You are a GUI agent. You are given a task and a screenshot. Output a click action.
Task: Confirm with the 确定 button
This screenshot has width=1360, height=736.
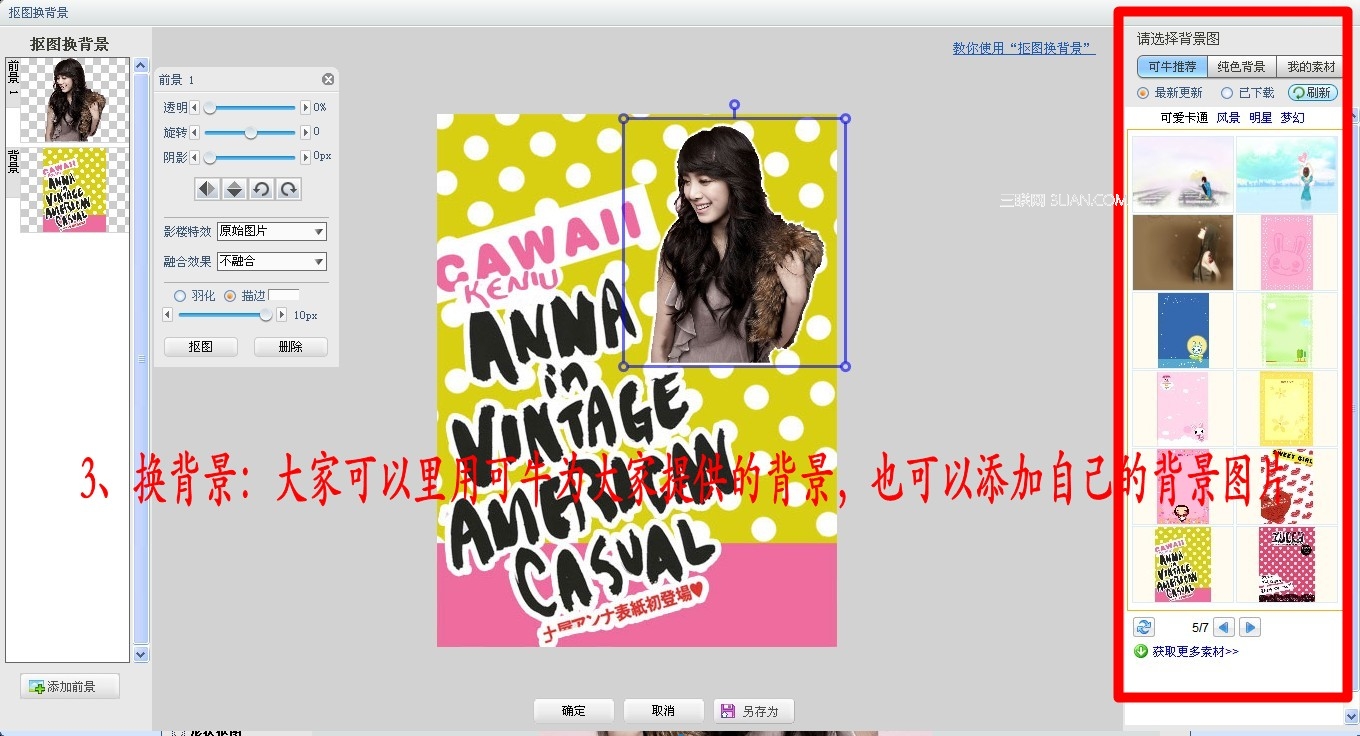(574, 711)
